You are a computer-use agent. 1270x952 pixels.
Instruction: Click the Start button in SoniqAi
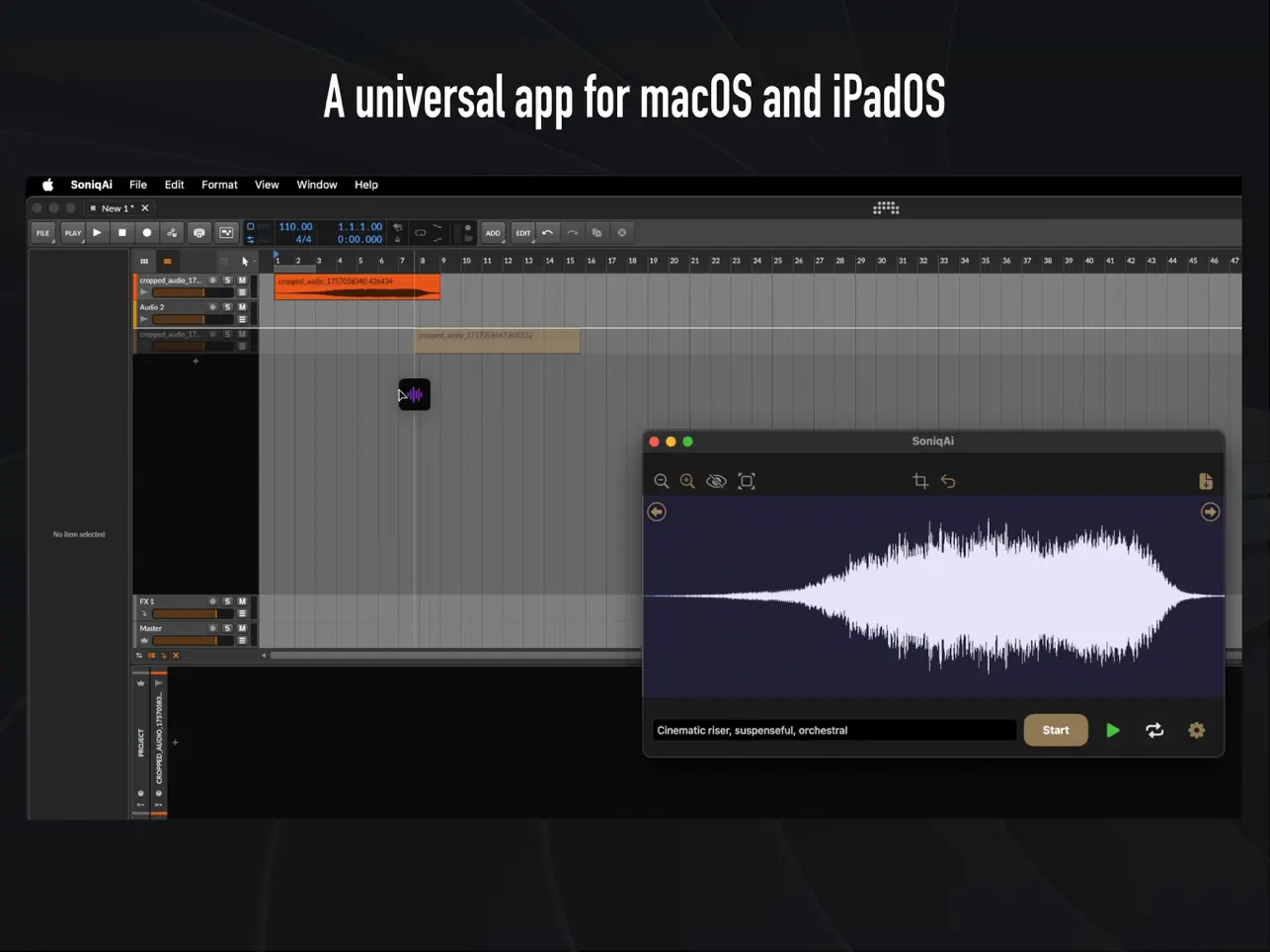pos(1056,730)
